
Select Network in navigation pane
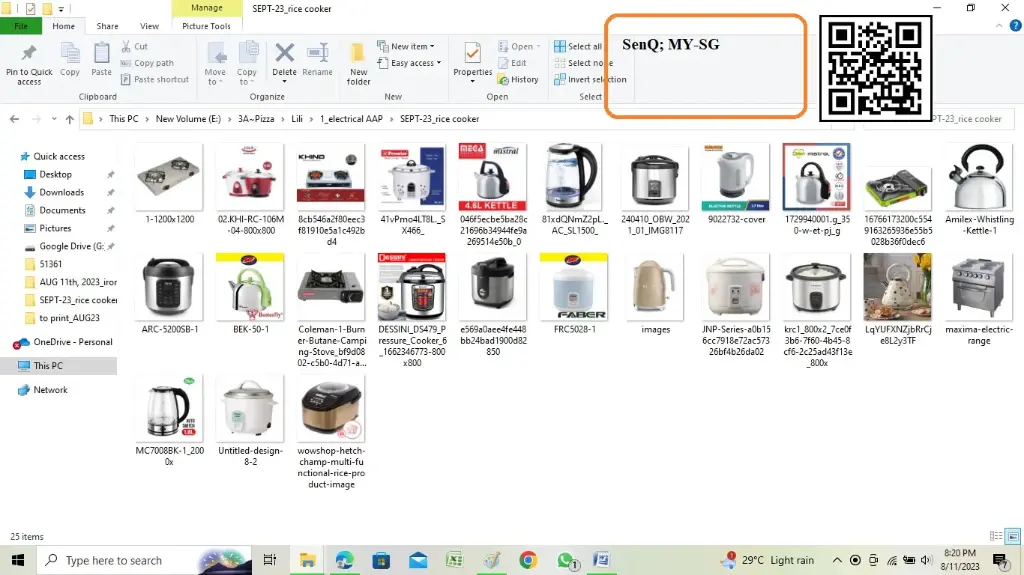pyautogui.click(x=50, y=389)
